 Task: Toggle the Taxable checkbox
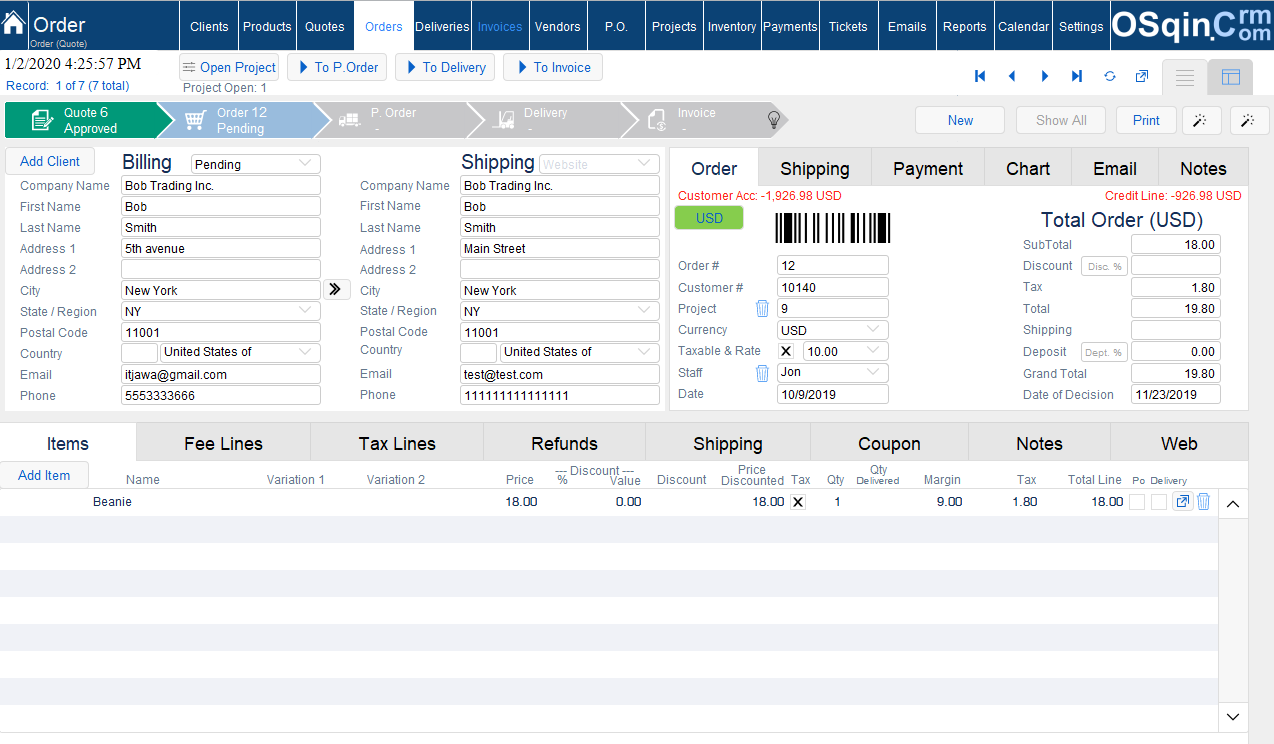pyautogui.click(x=786, y=351)
